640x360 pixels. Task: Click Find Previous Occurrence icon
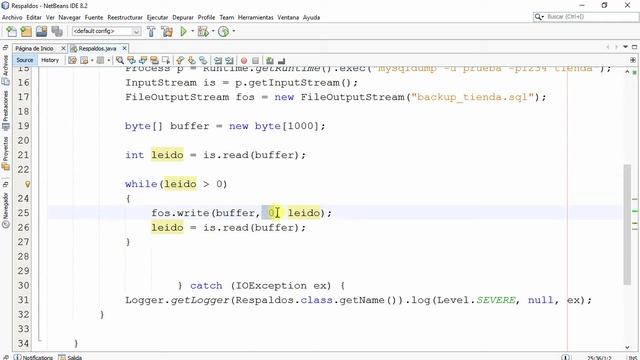click(131, 60)
